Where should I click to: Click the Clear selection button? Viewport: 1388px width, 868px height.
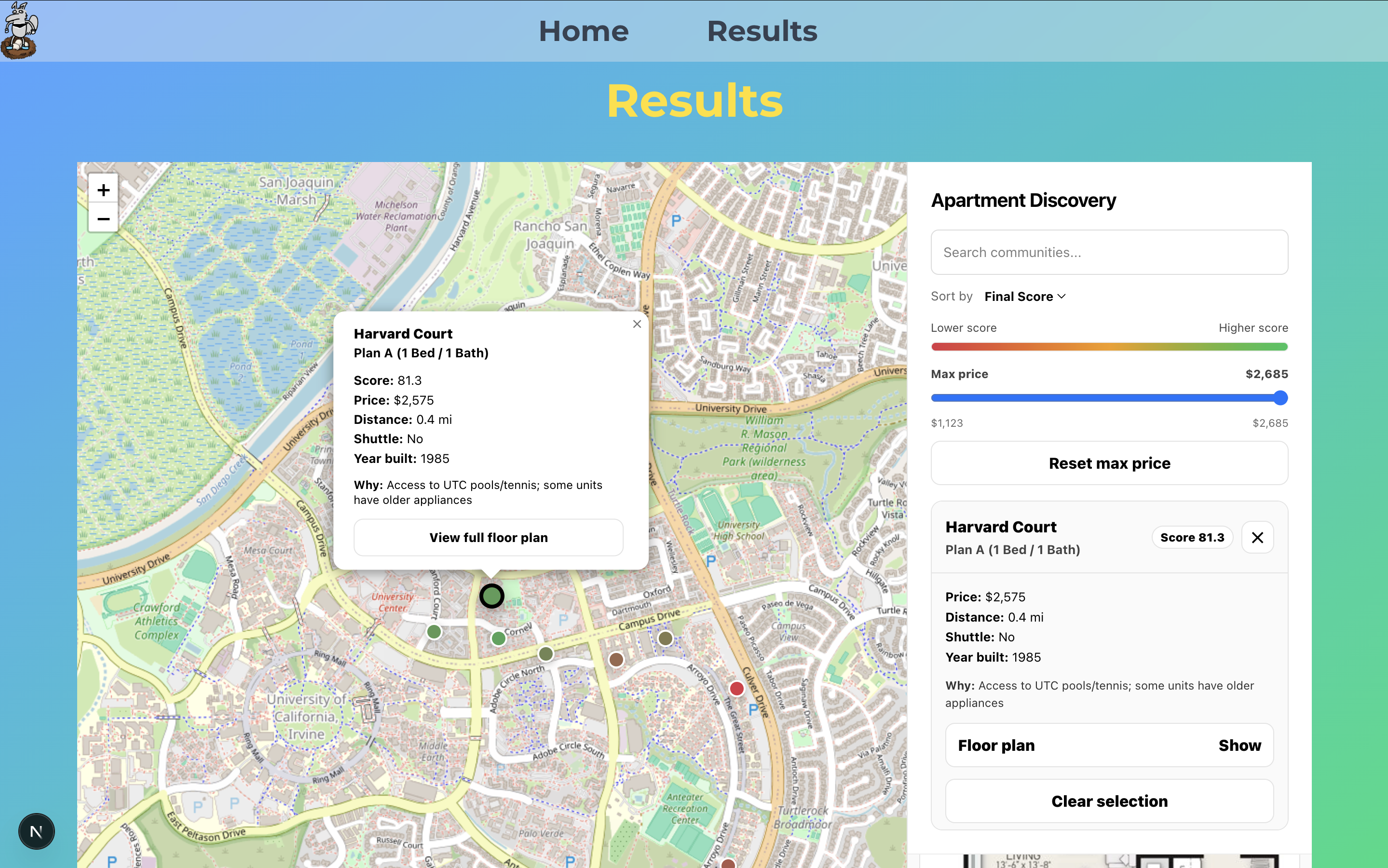pos(1109,801)
